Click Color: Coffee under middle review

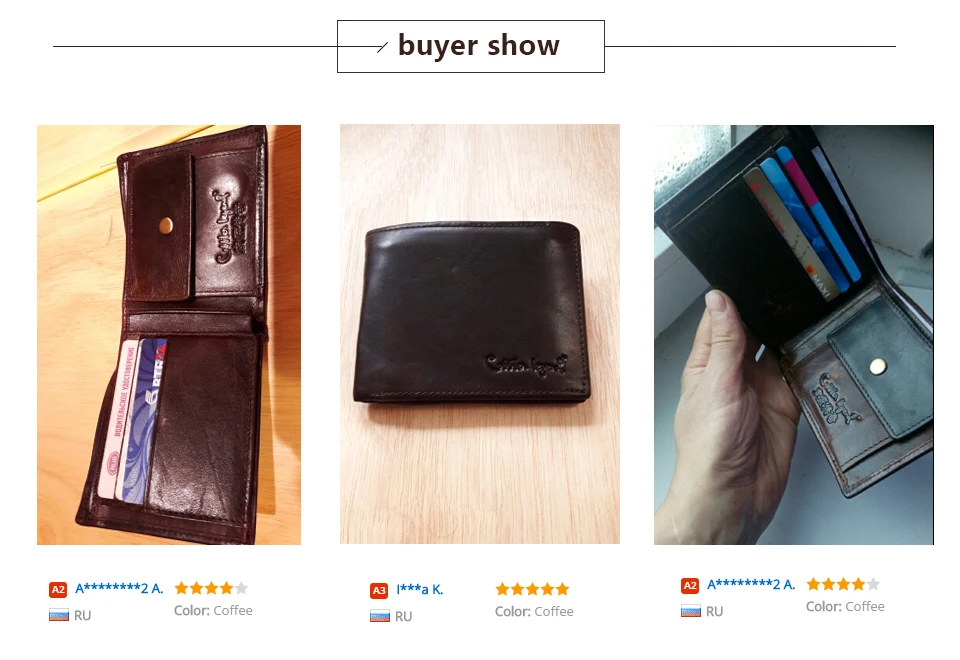tap(534, 612)
